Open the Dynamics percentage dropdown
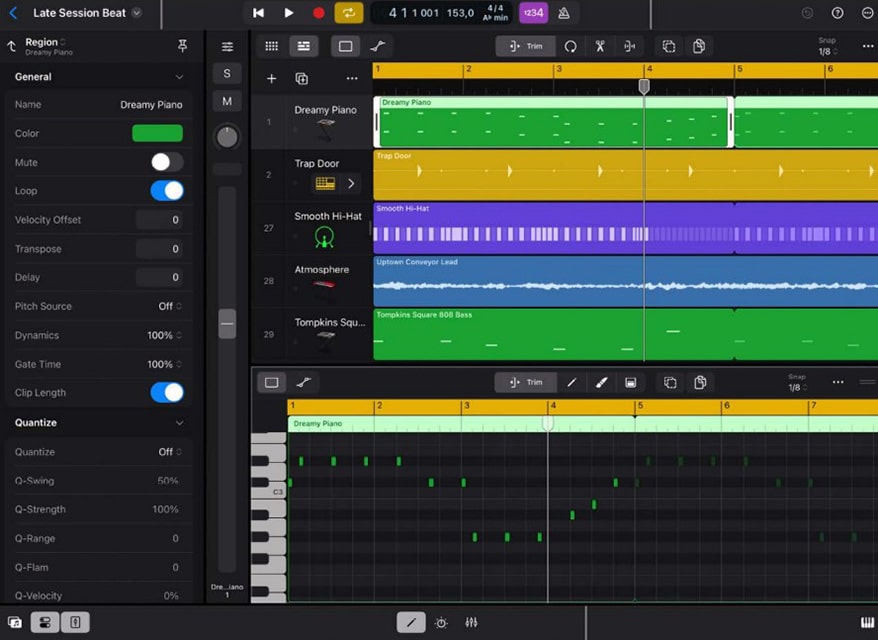This screenshot has height=640, width=878. (164, 335)
